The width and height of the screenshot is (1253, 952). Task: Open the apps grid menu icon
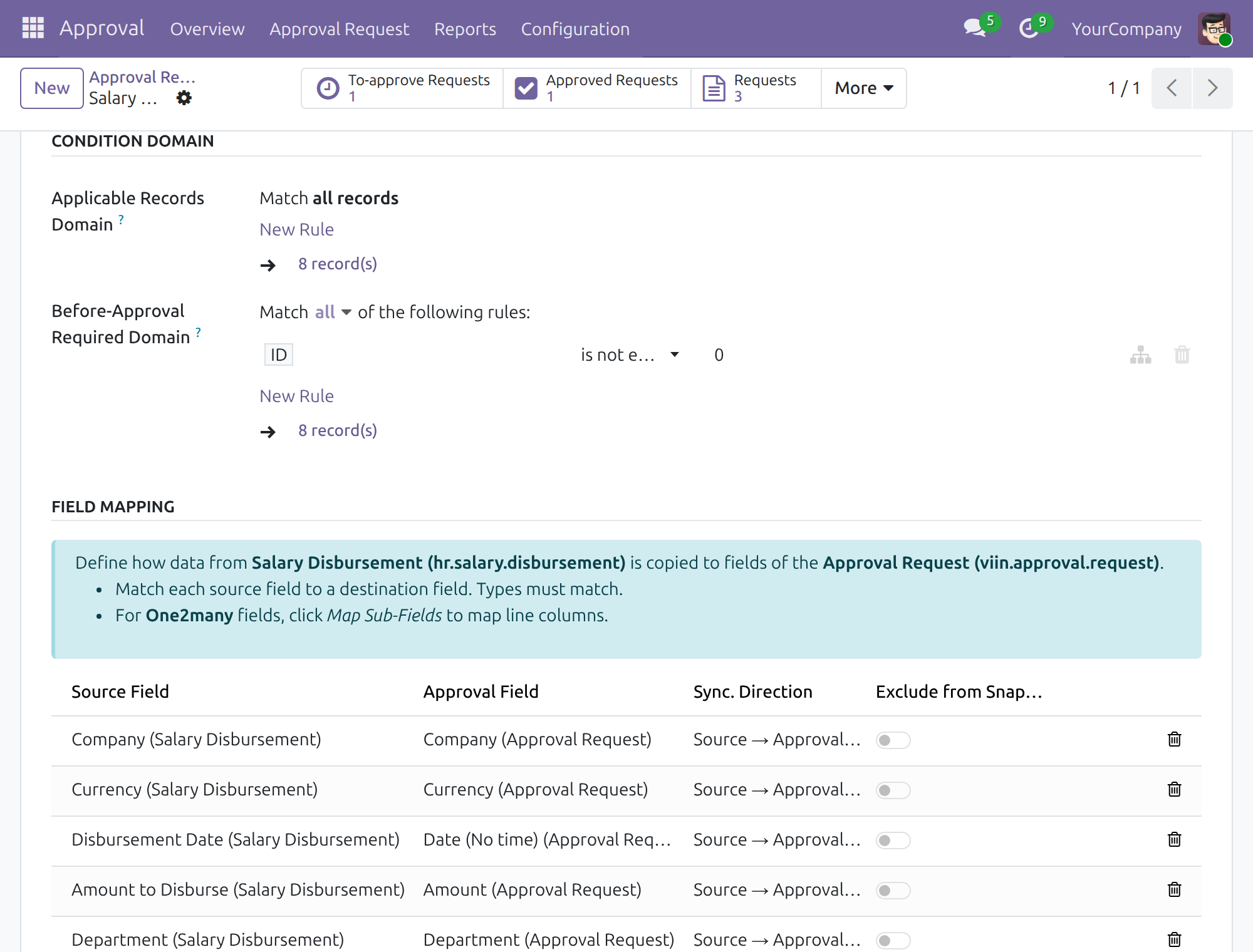33,28
